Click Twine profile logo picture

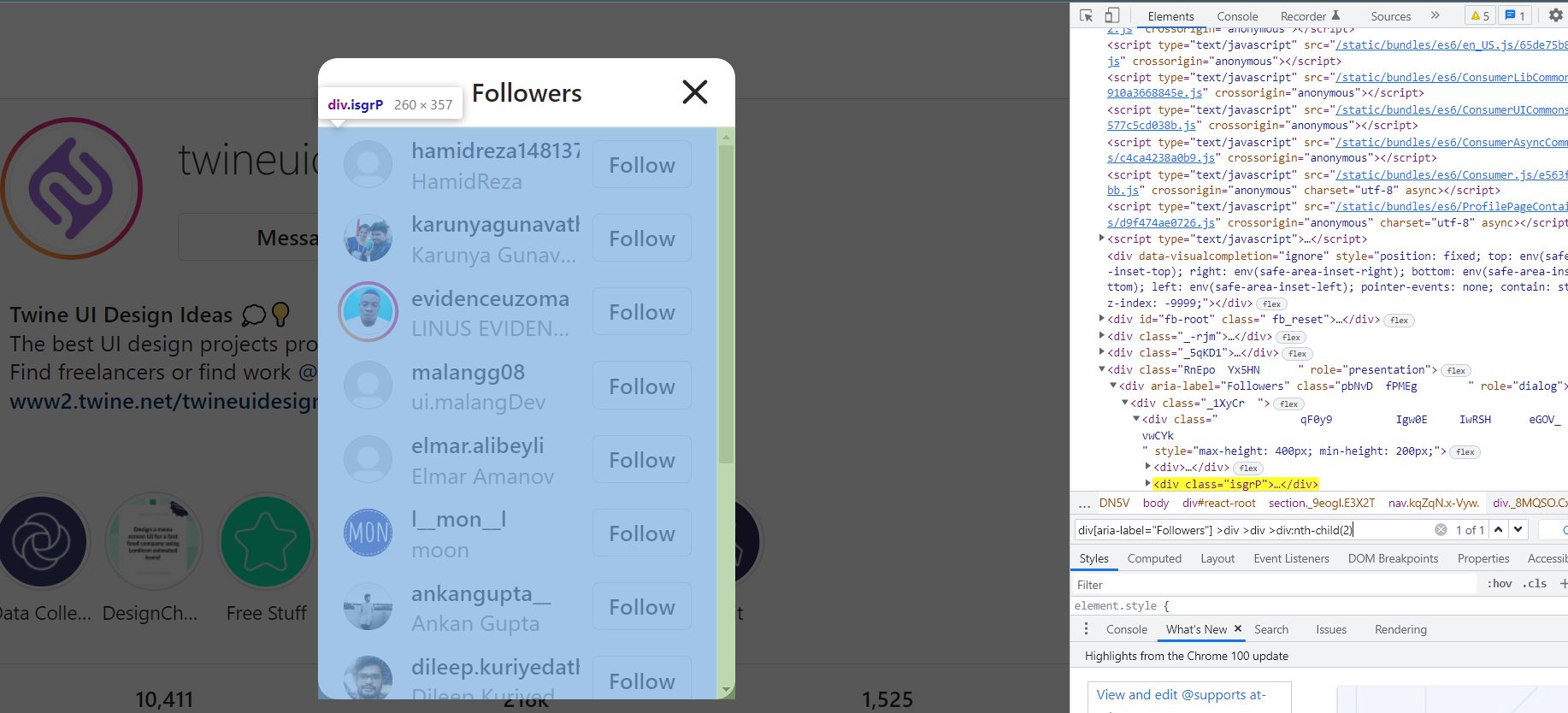pos(72,188)
